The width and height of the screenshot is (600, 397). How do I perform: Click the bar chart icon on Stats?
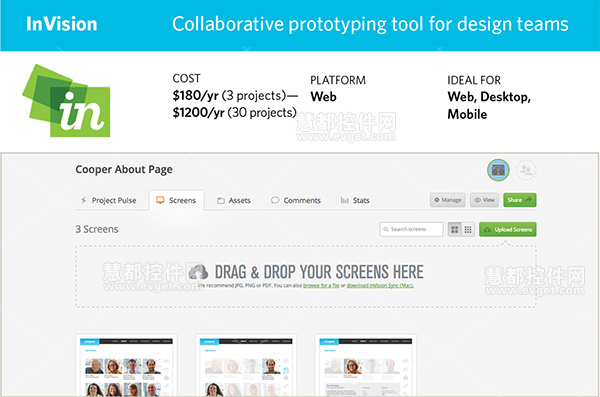coord(344,200)
